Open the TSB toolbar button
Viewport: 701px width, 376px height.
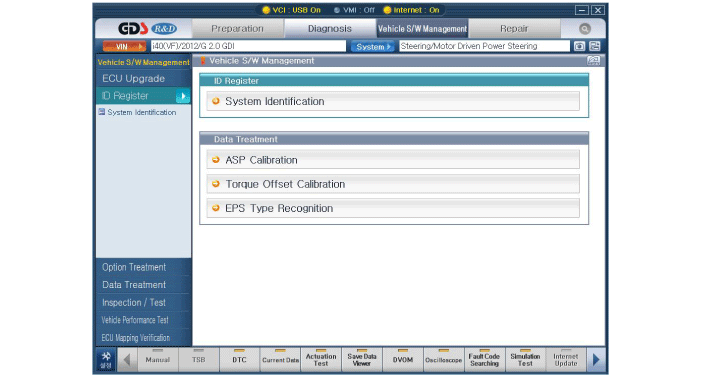pyautogui.click(x=198, y=359)
